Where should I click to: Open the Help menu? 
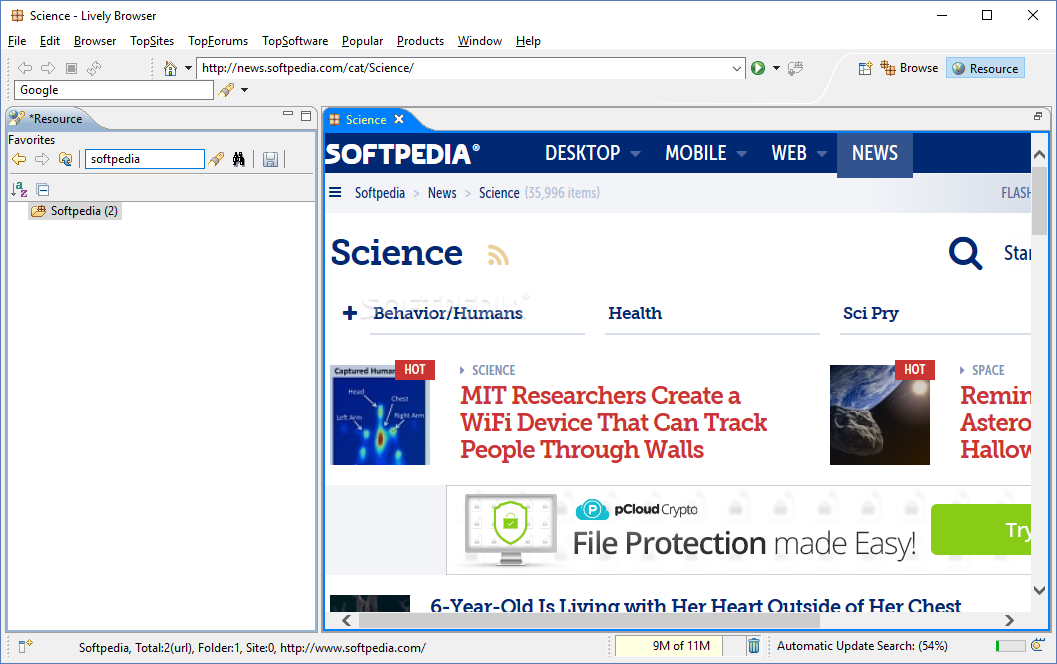click(x=528, y=41)
